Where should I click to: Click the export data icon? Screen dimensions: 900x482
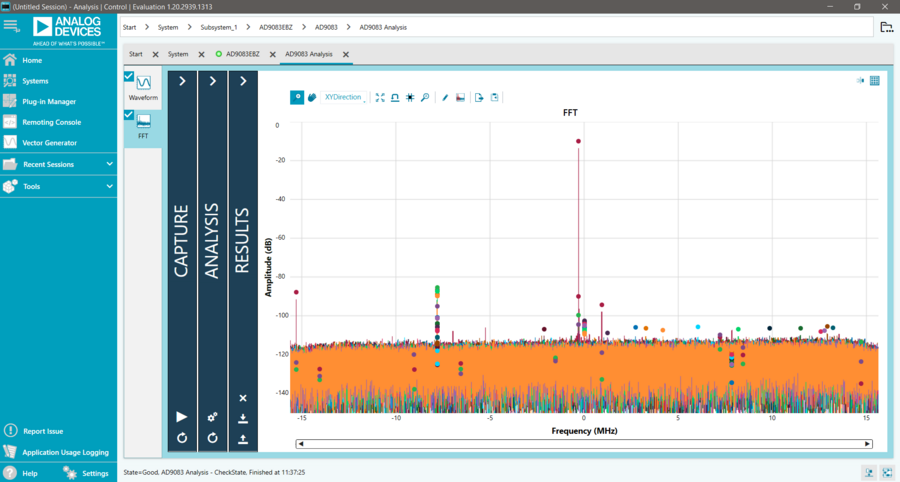click(479, 98)
